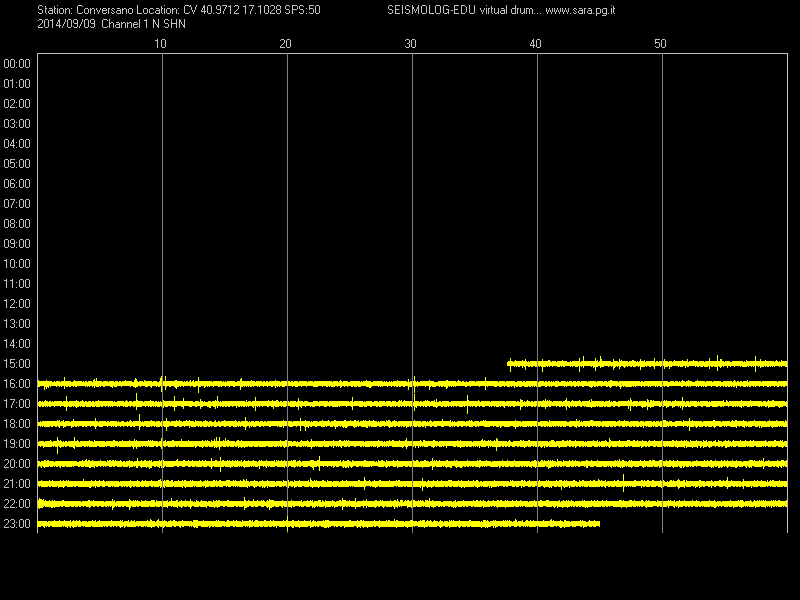The width and height of the screenshot is (800, 600).
Task: Click the 13:00 hour label
Action: point(17,324)
